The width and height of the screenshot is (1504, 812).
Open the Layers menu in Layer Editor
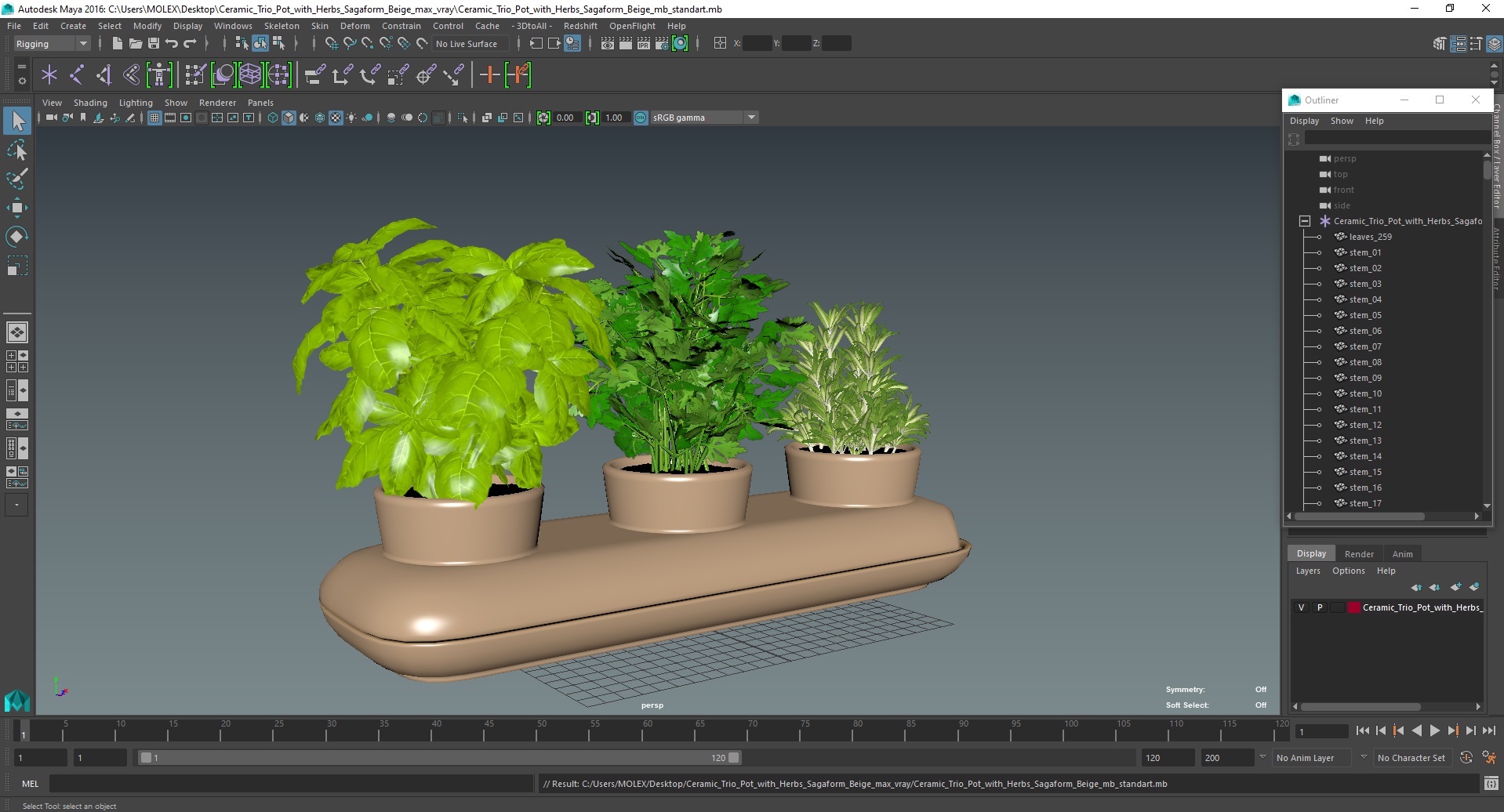[1307, 571]
